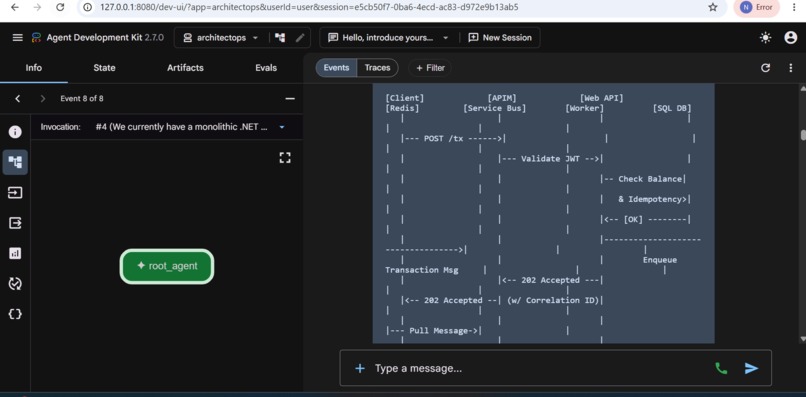This screenshot has height=397, width=806.
Task: Go to the next event
Action: tap(43, 98)
